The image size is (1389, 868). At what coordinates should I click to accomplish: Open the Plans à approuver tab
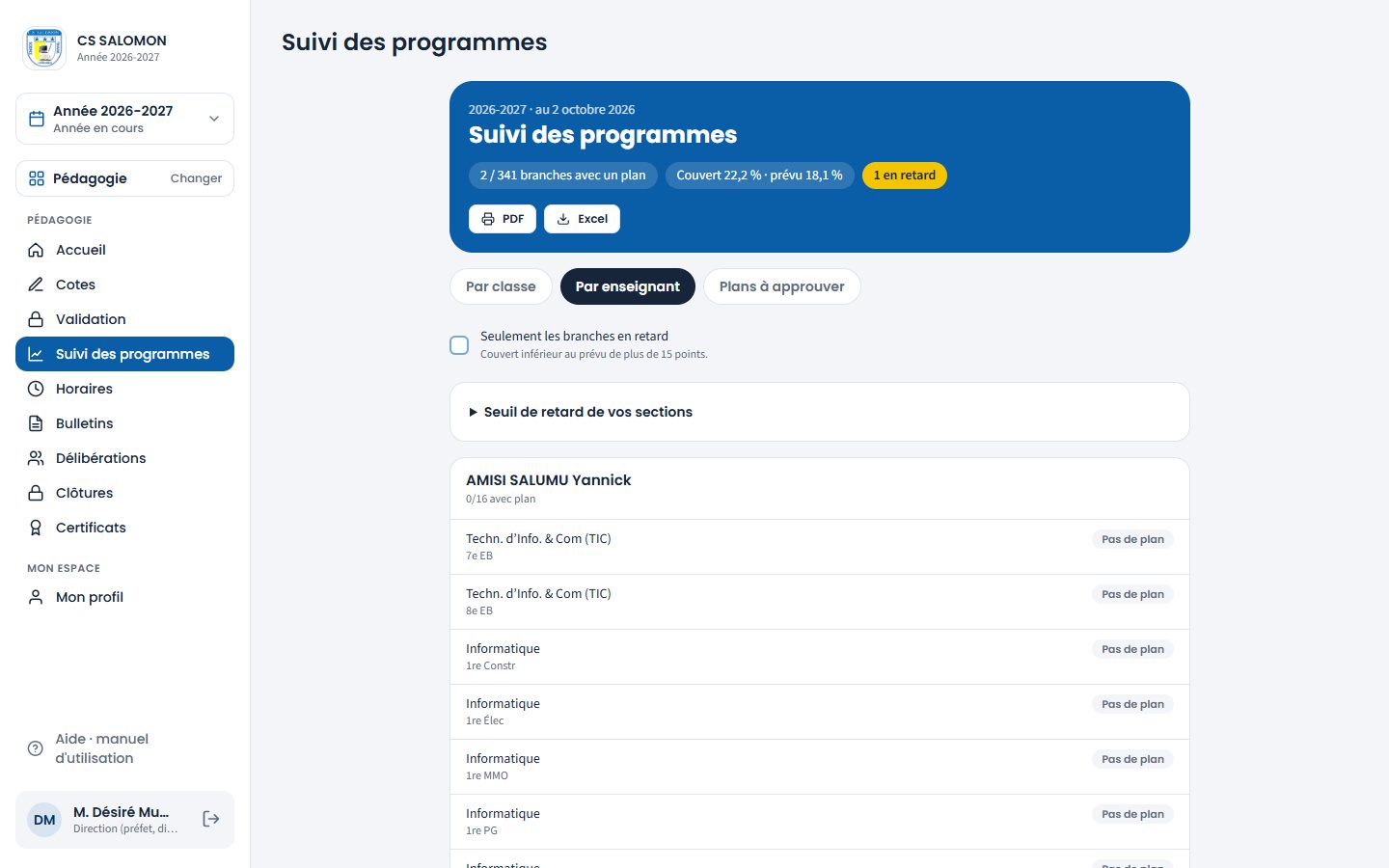782,286
